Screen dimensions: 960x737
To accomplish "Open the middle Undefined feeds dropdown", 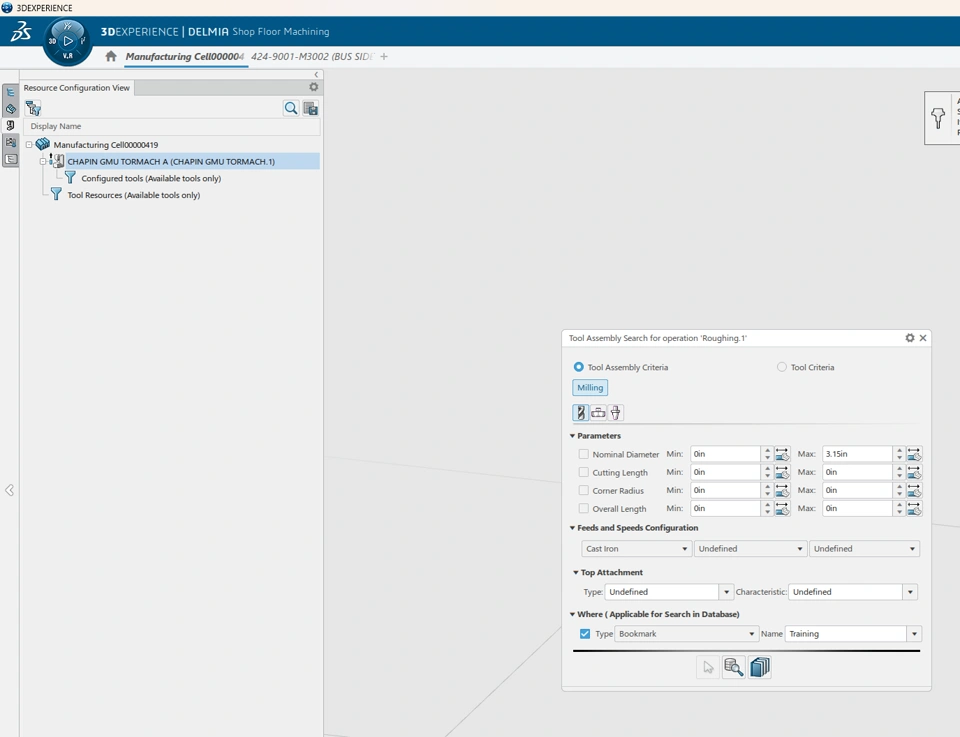I will coord(750,548).
